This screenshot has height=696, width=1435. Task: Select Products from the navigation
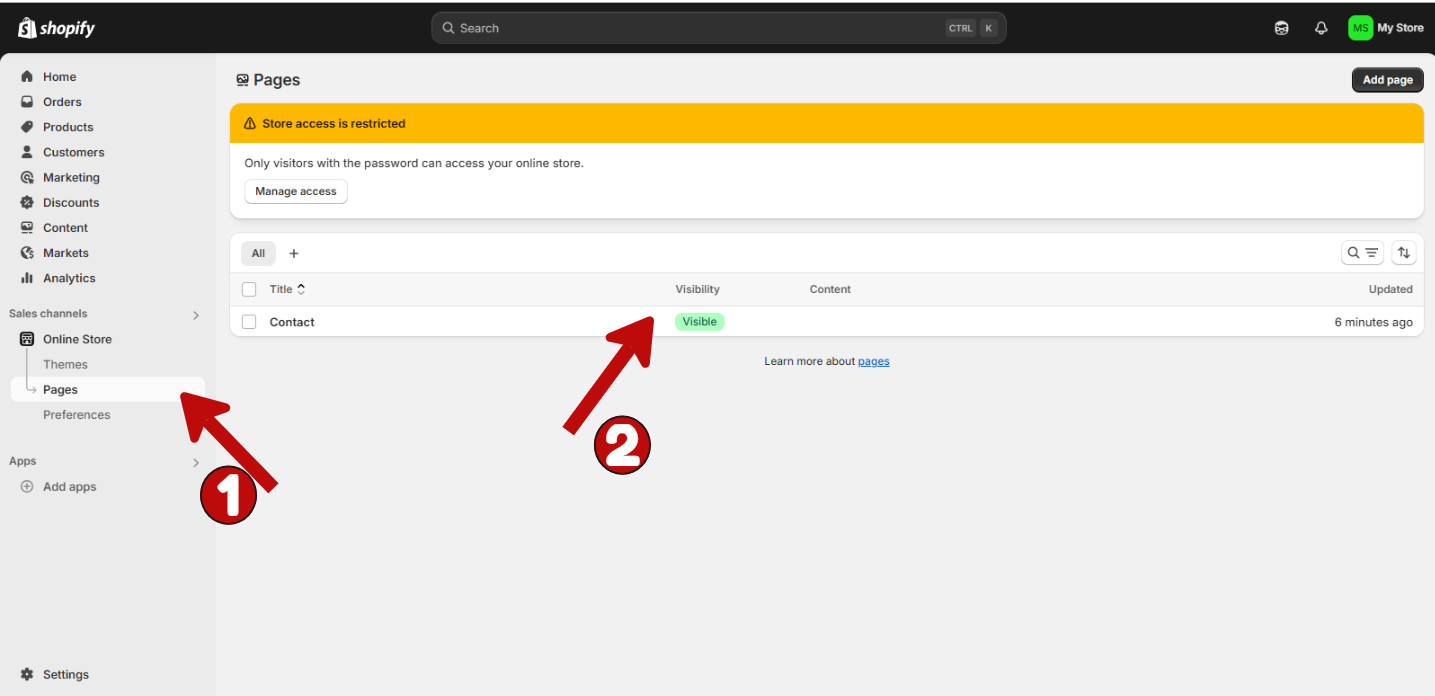(x=67, y=126)
